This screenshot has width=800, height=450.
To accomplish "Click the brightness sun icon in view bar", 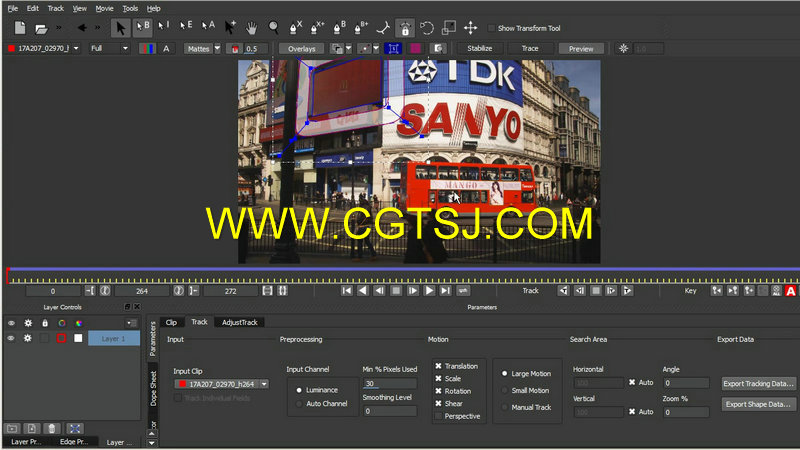I will coord(623,48).
